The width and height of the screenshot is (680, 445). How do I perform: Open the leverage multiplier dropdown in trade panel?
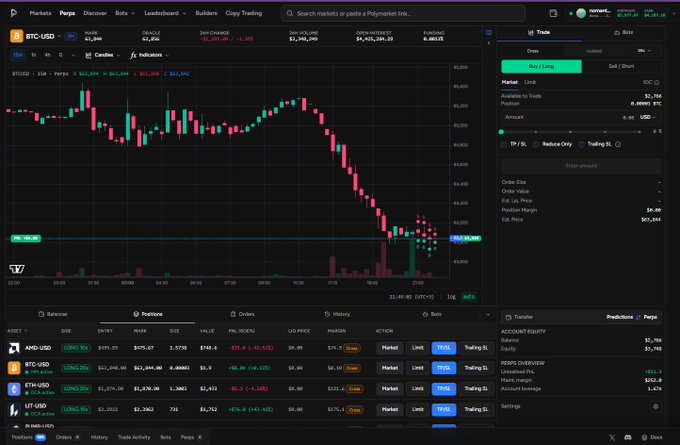pos(644,51)
